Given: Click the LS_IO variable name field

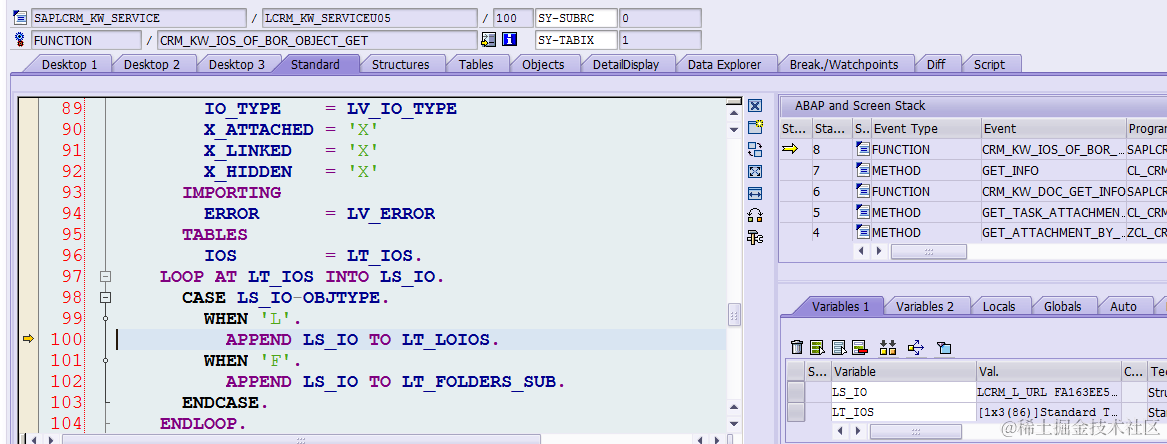Looking at the screenshot, I should coord(904,392).
